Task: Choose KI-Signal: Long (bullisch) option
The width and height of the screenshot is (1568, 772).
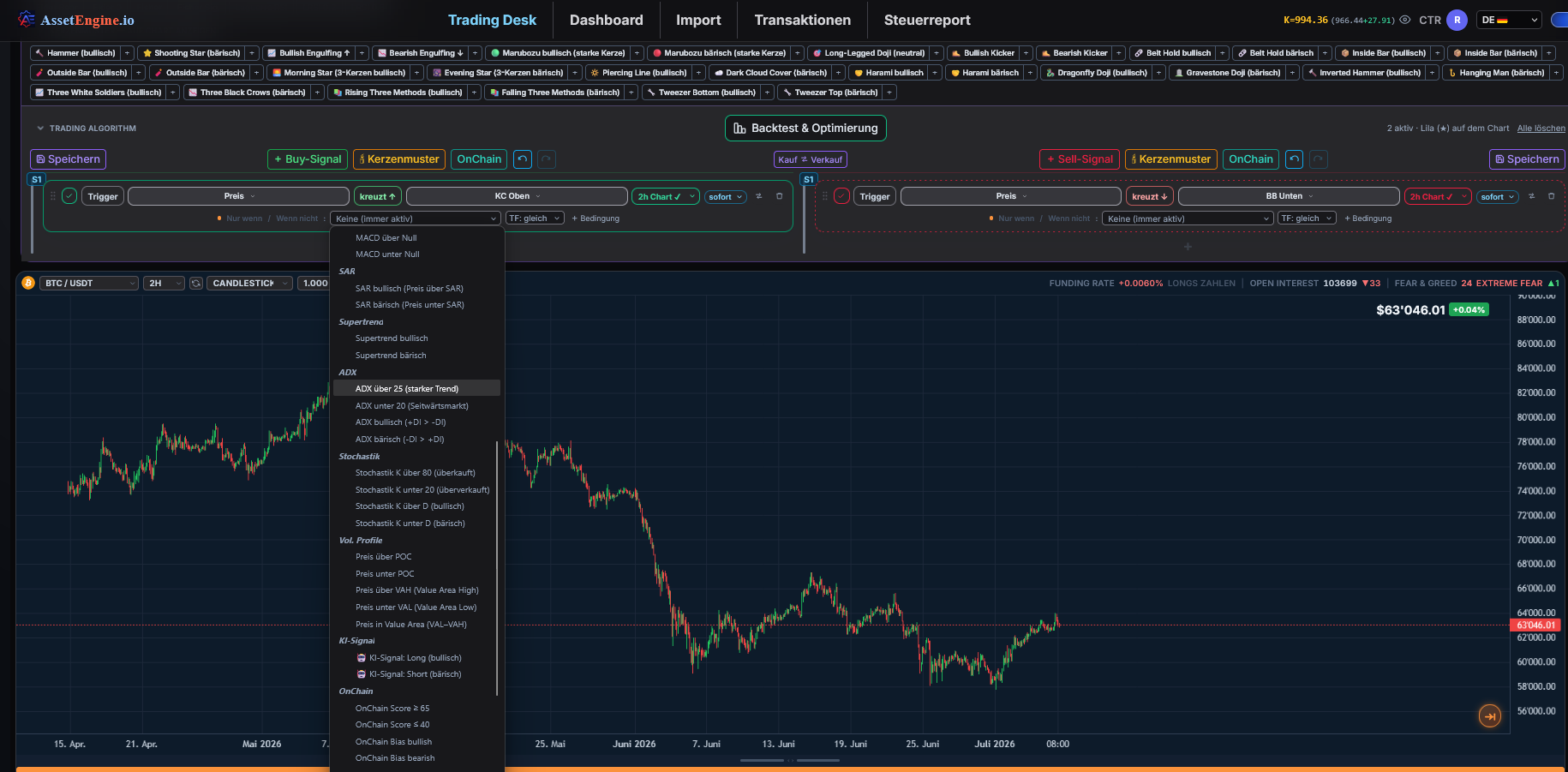Action: click(x=416, y=658)
